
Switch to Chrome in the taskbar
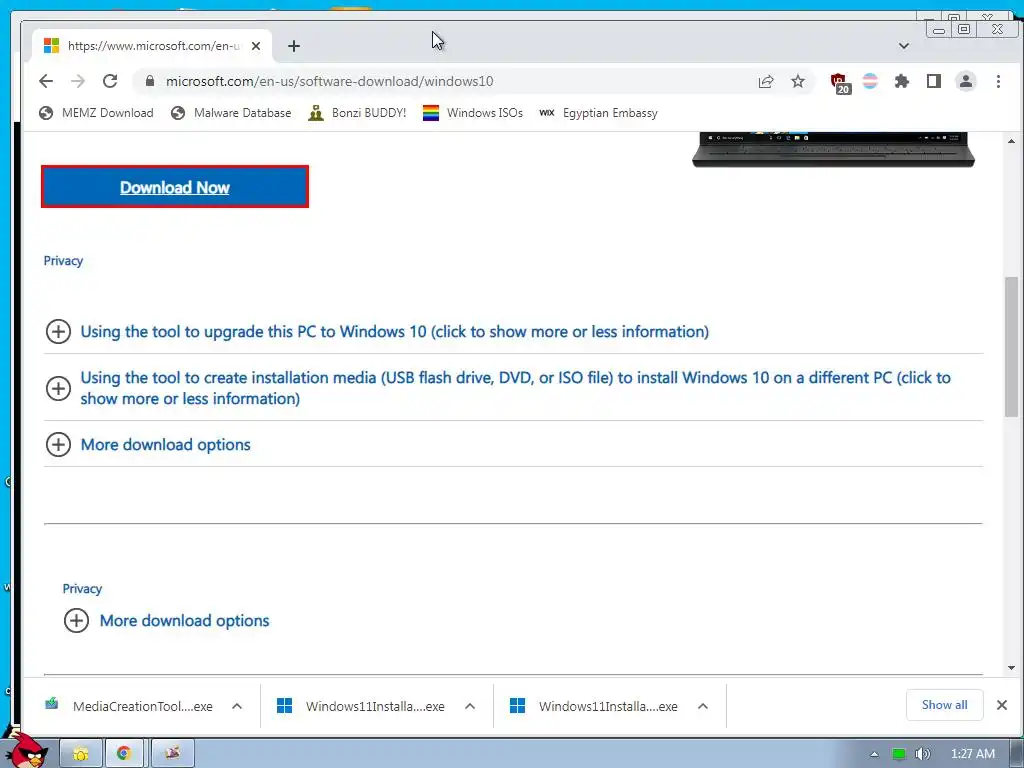[124, 754]
